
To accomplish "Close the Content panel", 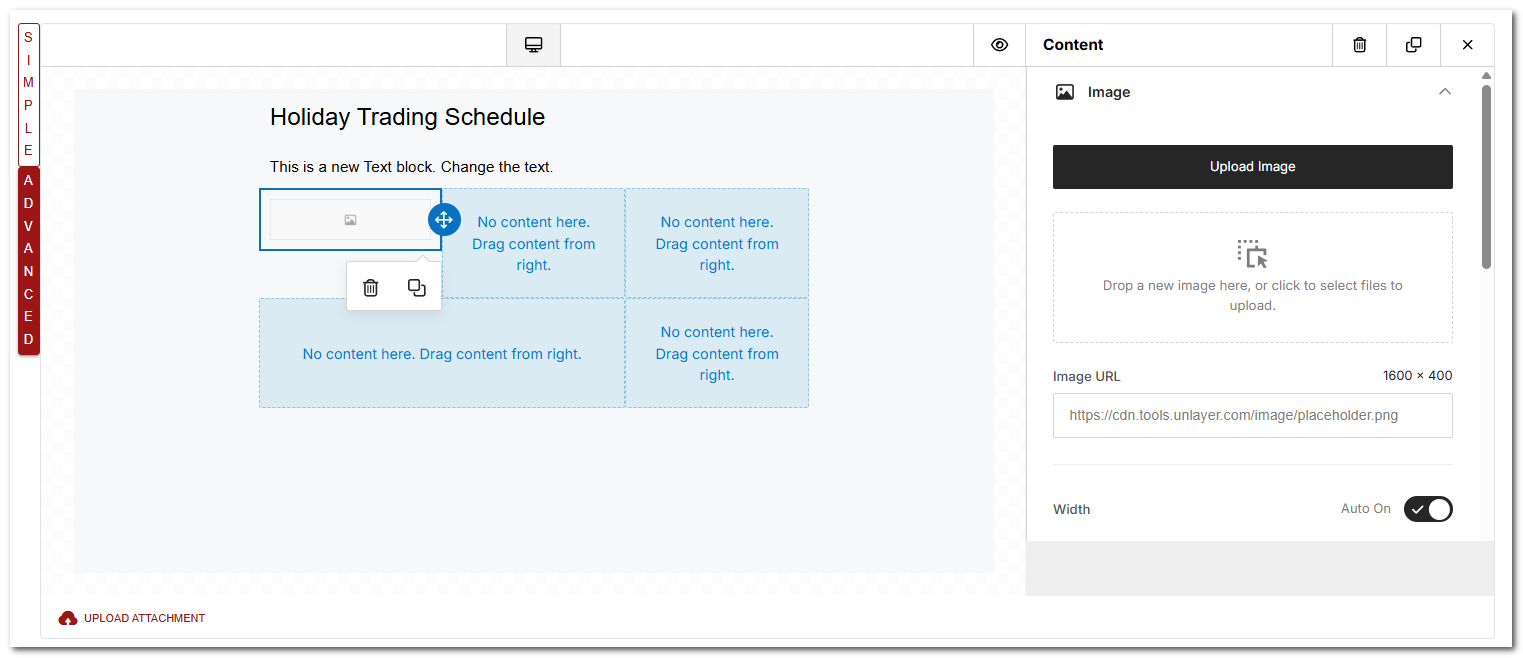I will [1467, 45].
